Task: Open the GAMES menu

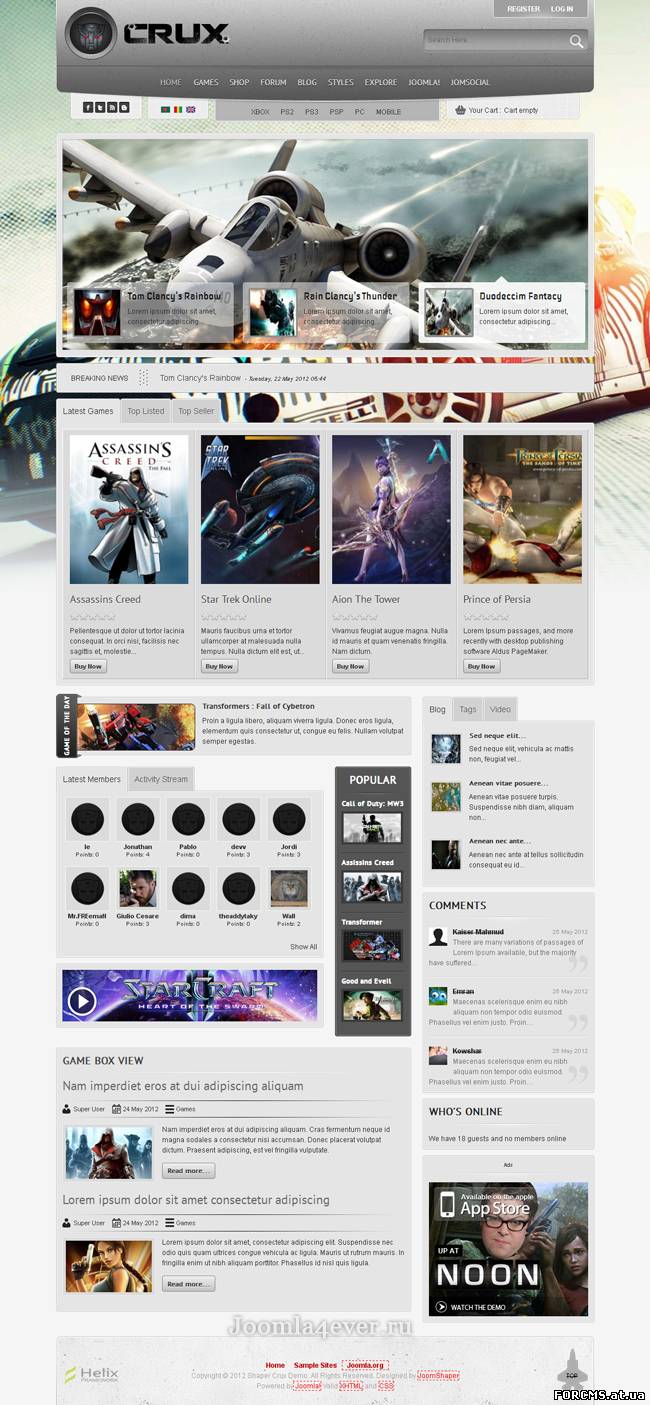Action: pyautogui.click(x=206, y=82)
